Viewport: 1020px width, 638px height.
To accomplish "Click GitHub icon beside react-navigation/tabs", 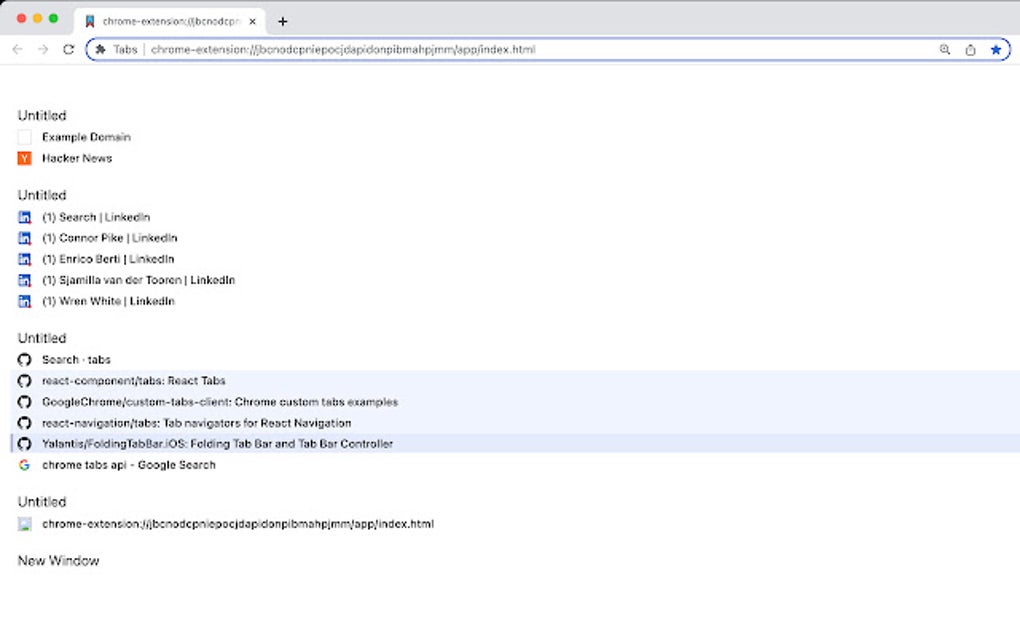I will (24, 423).
